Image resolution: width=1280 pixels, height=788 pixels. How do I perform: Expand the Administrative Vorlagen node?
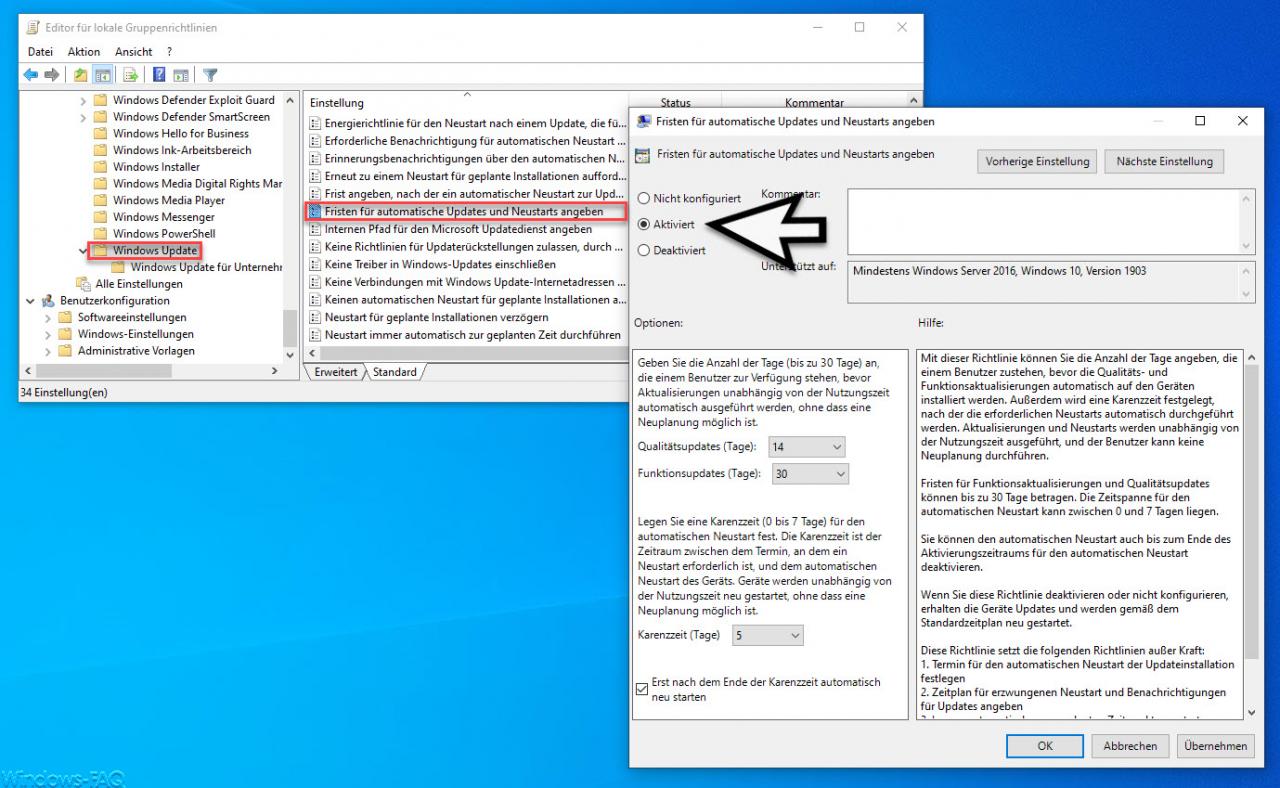click(48, 351)
